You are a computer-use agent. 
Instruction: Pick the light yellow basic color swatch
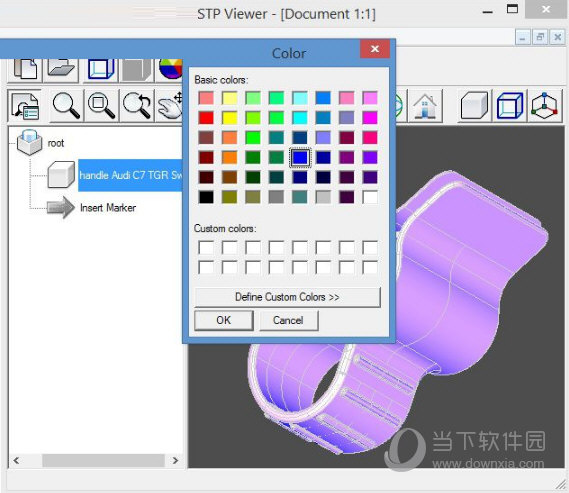pyautogui.click(x=229, y=98)
